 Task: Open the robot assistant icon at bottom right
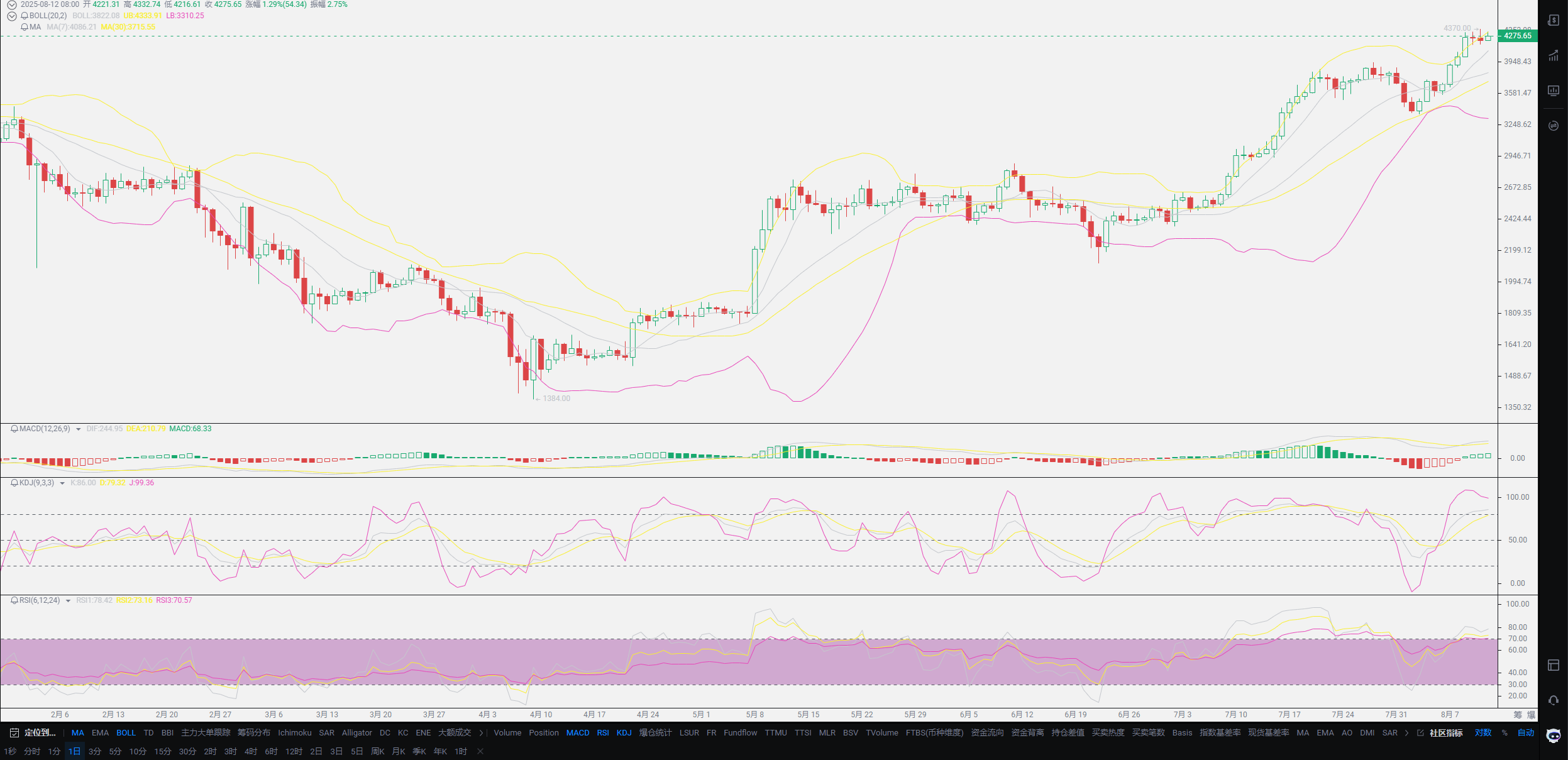tap(1553, 735)
